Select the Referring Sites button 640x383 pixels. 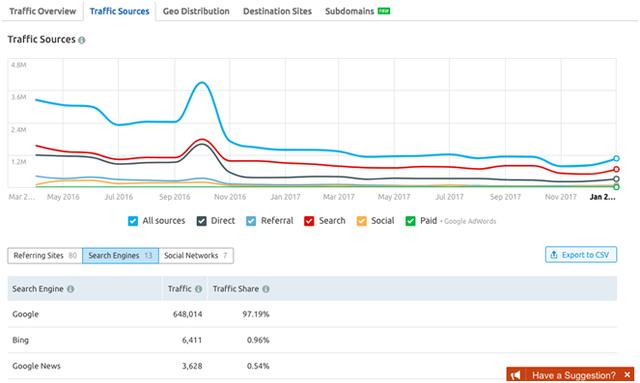pos(45,256)
